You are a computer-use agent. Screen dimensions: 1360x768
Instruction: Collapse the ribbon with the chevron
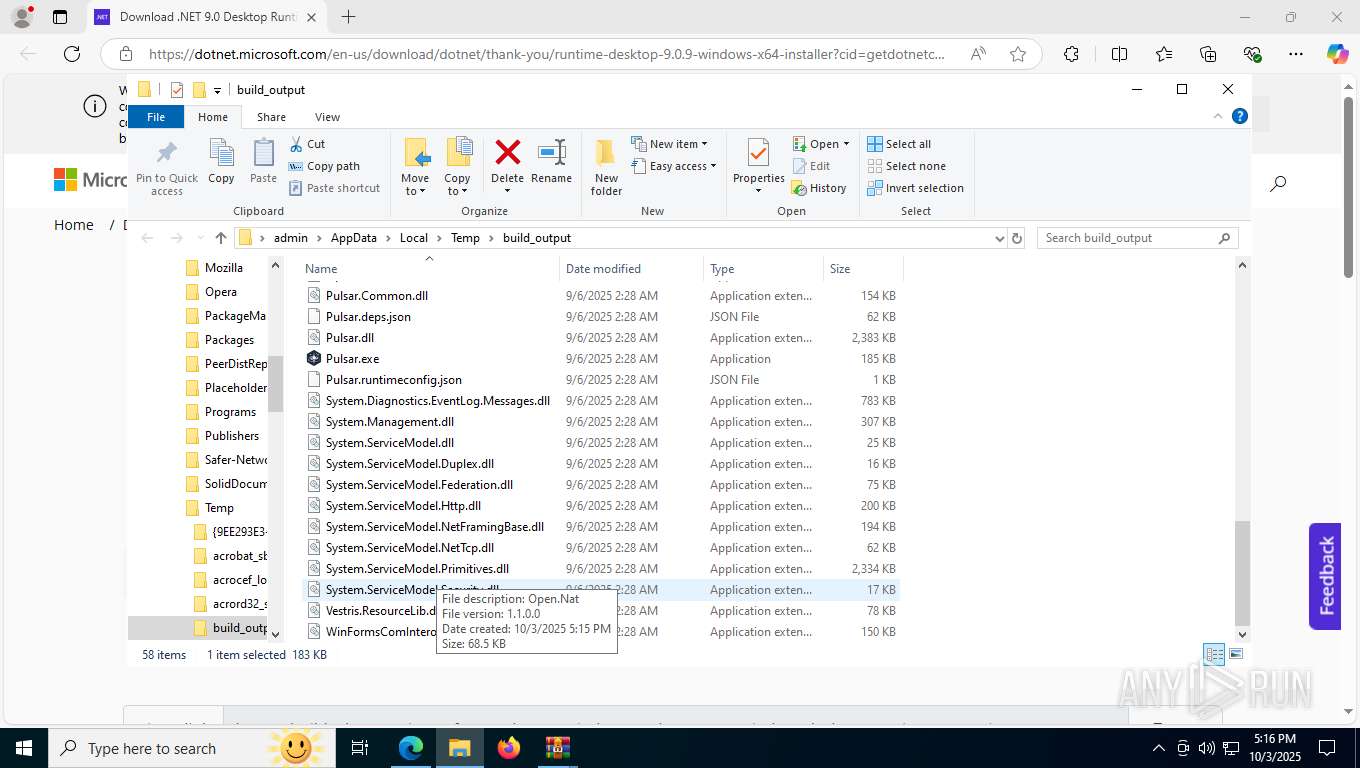pyautogui.click(x=1218, y=116)
